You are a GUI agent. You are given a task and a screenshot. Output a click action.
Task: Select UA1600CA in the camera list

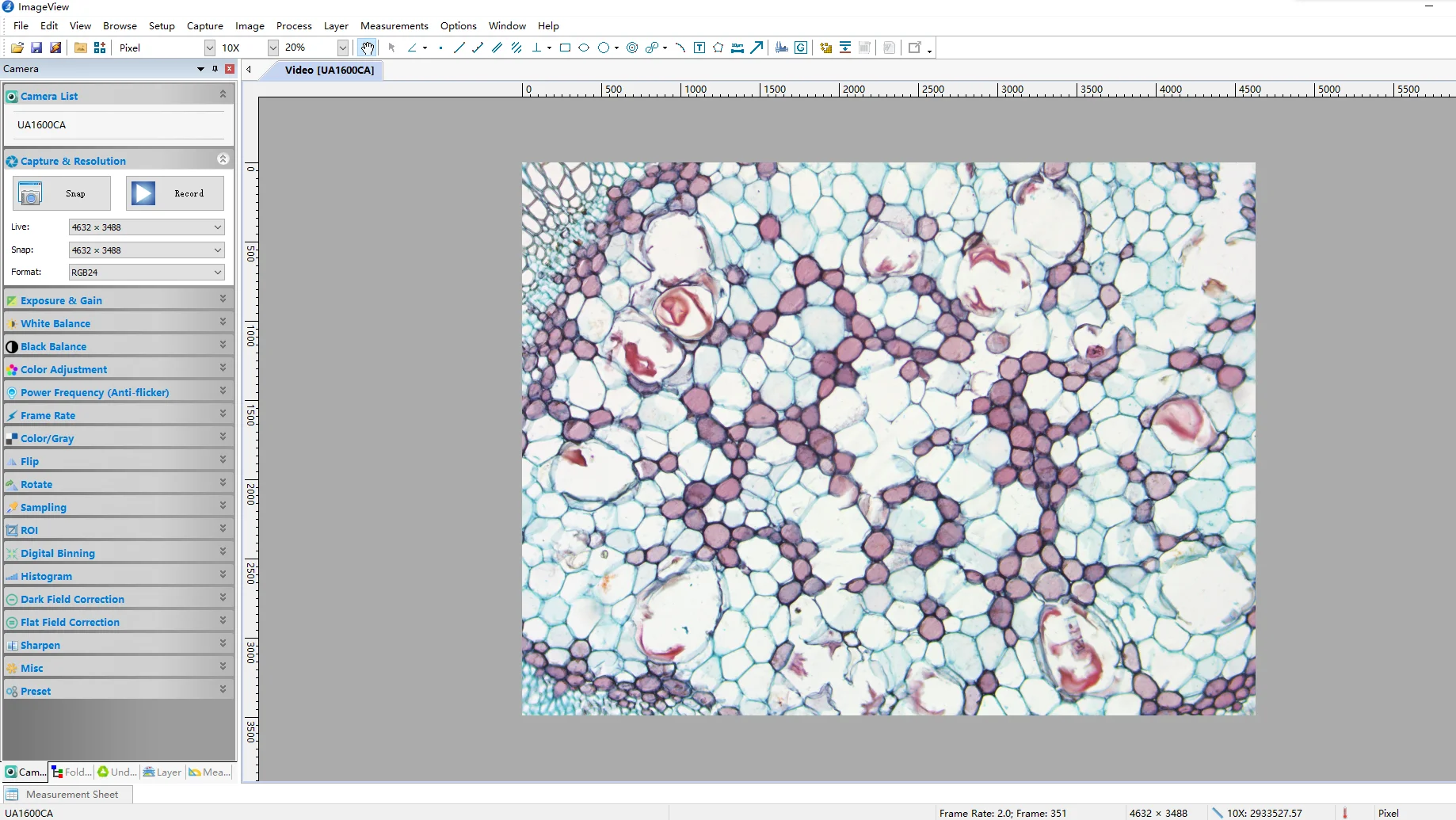pyautogui.click(x=42, y=125)
